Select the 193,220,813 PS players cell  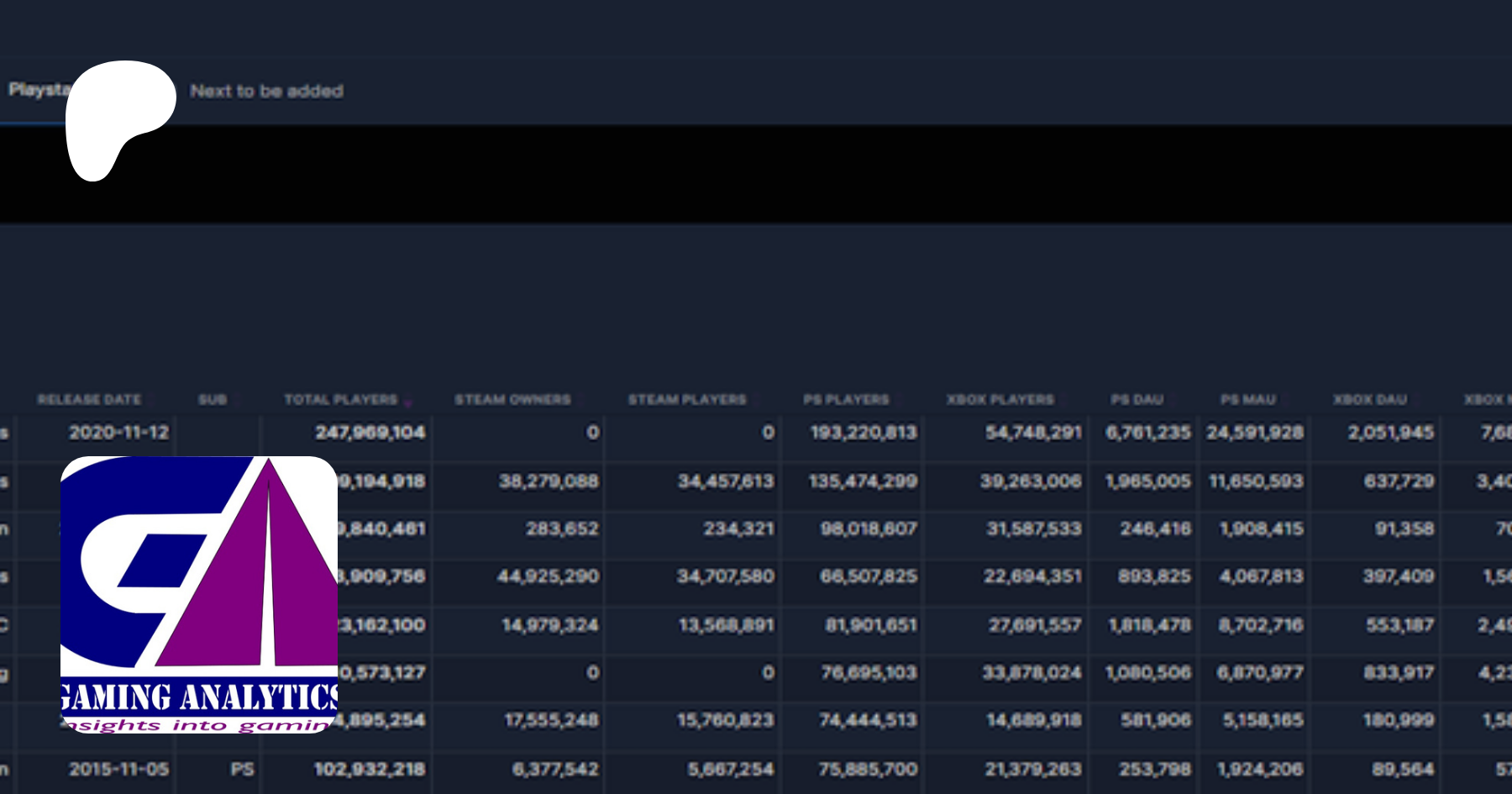click(x=863, y=433)
